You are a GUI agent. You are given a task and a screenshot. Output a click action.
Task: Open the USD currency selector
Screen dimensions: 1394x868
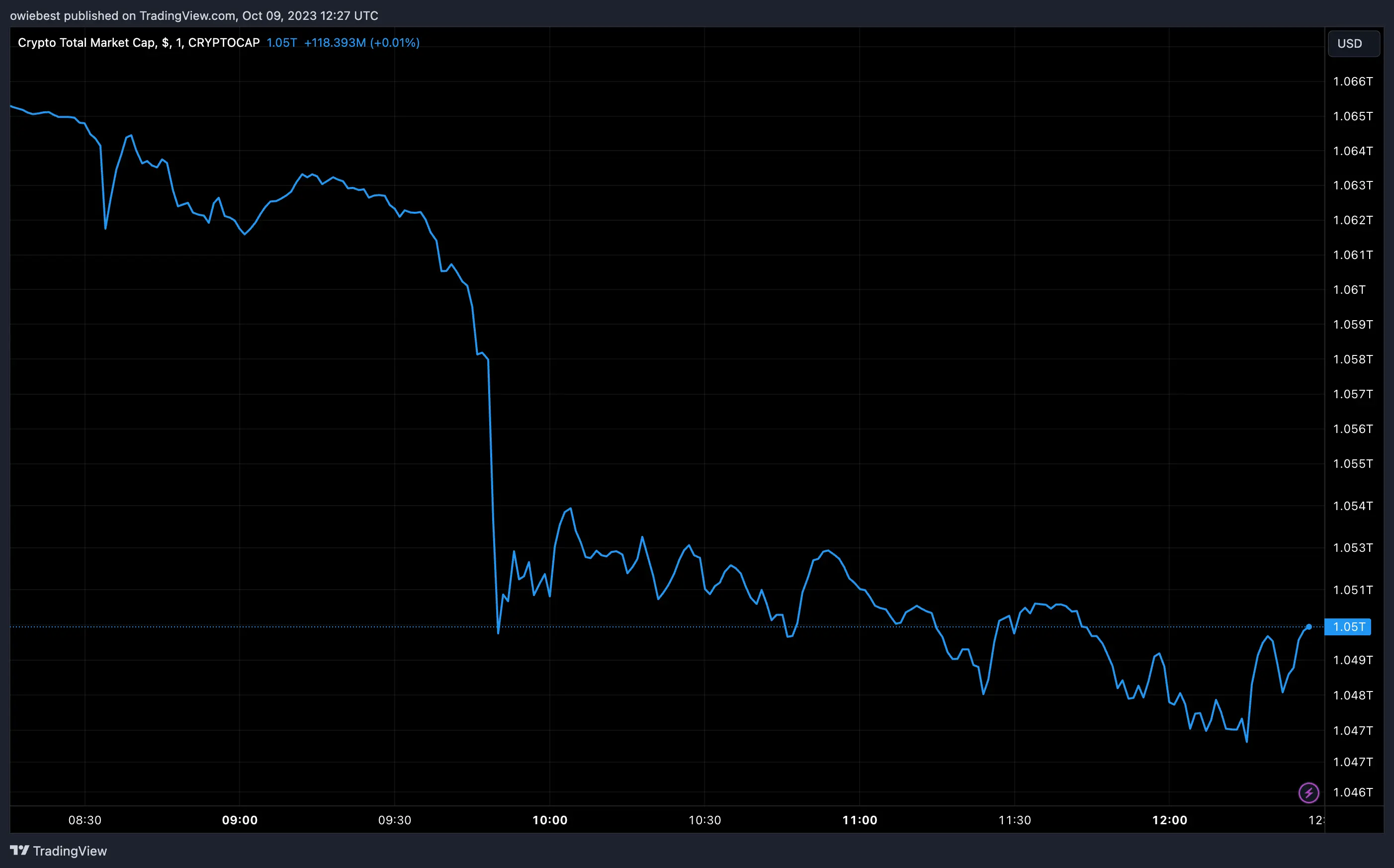pos(1353,44)
